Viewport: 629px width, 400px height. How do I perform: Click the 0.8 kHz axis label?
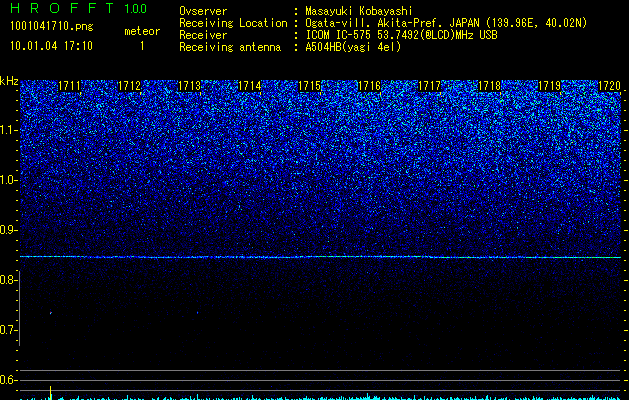tap(8, 280)
